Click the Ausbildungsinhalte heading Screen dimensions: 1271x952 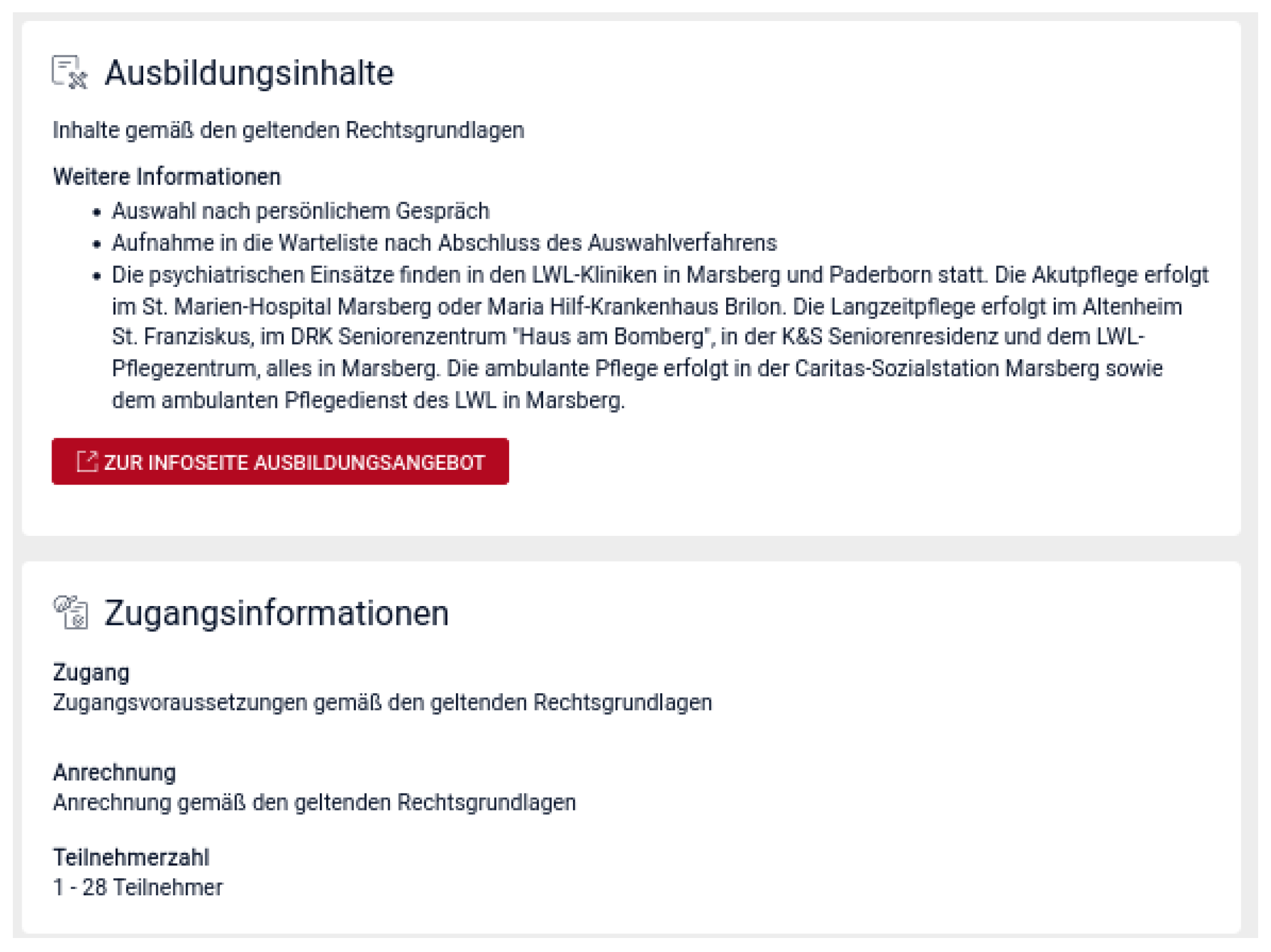point(249,74)
